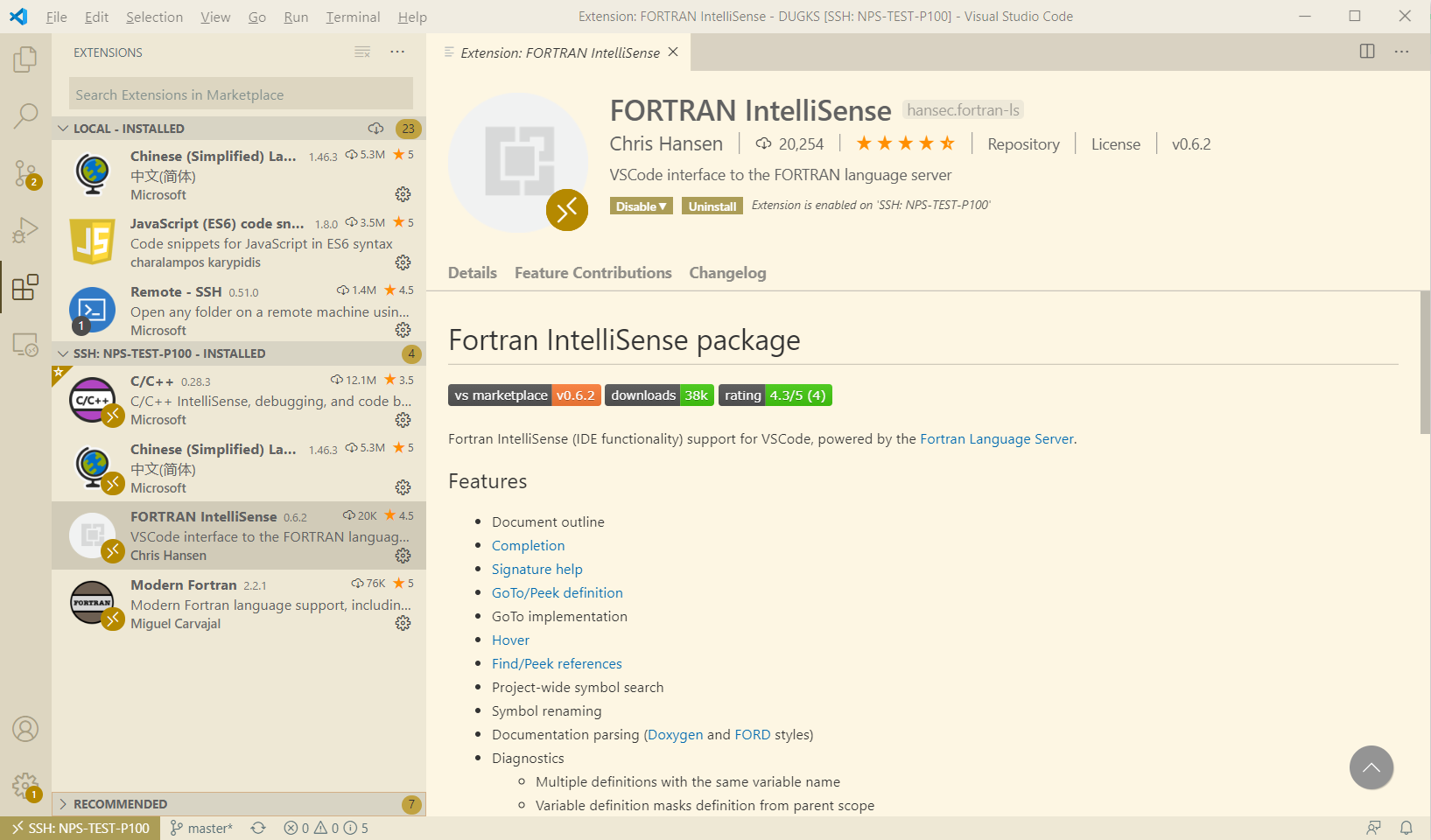Open Extensions panel more actions menu
This screenshot has width=1431, height=840.
point(397,52)
